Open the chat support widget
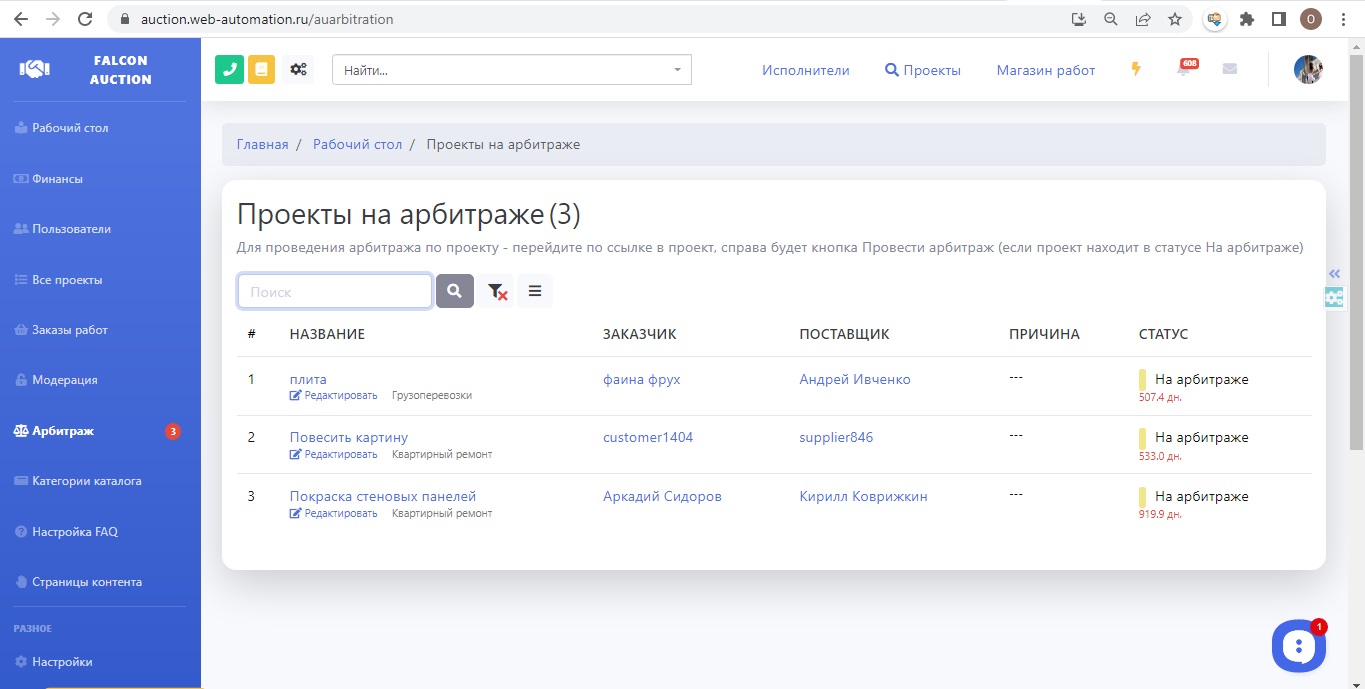Image resolution: width=1365 pixels, height=689 pixels. click(1298, 646)
